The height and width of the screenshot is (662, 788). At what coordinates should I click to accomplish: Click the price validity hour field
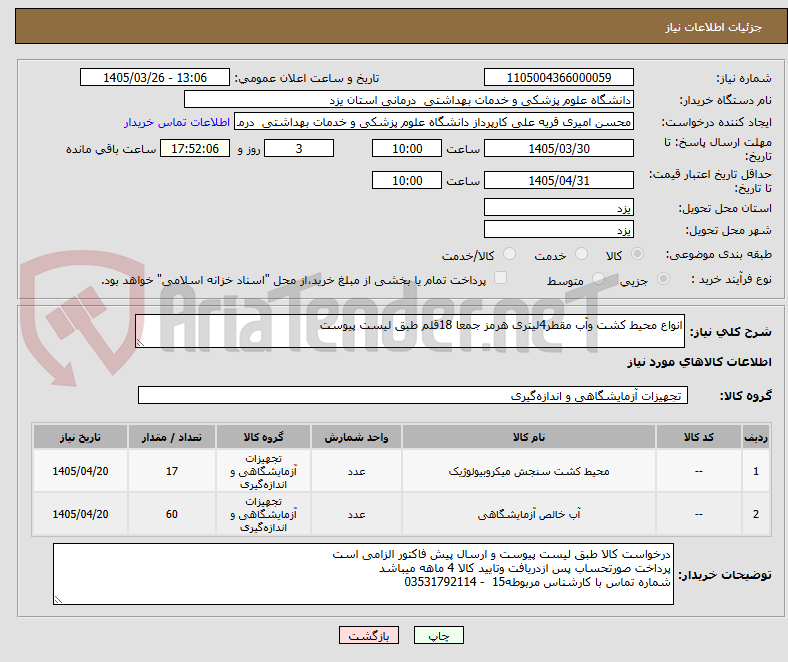pyautogui.click(x=407, y=180)
